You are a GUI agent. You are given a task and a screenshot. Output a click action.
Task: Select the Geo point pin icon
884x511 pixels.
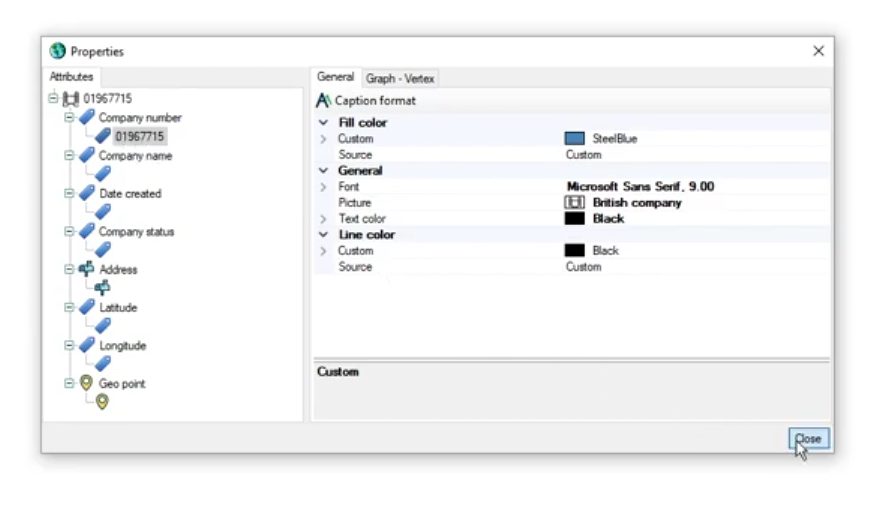tap(86, 383)
